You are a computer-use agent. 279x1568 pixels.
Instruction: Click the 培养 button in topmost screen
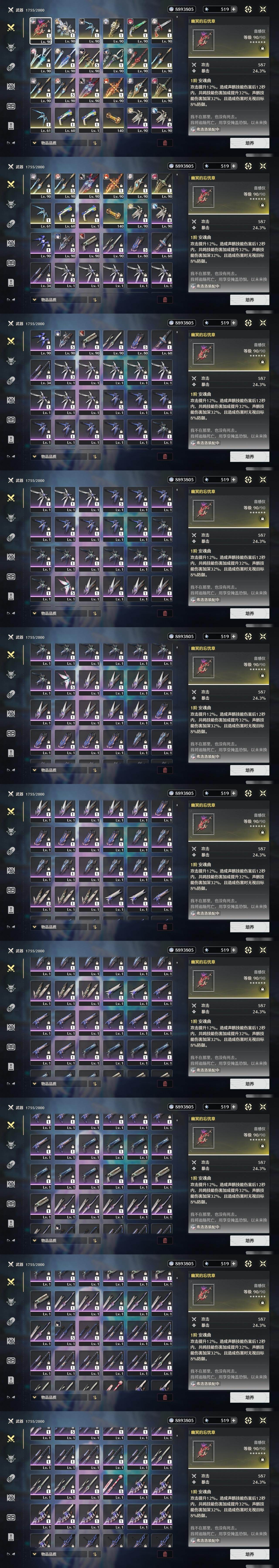pyautogui.click(x=249, y=143)
